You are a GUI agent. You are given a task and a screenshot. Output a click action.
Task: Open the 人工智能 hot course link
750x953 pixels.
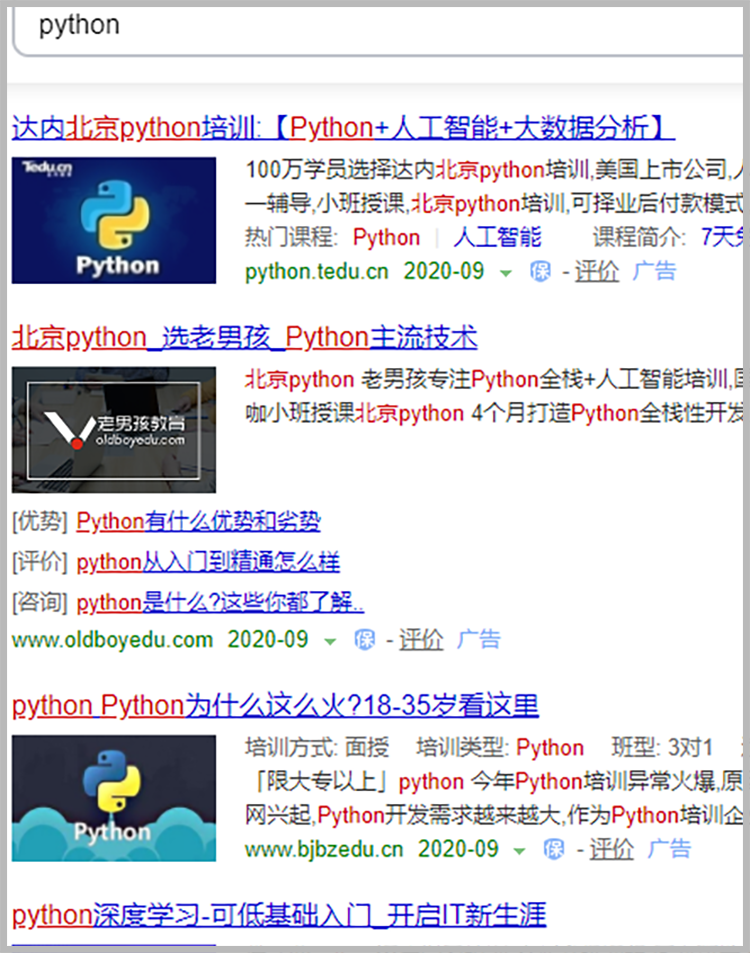coord(497,237)
